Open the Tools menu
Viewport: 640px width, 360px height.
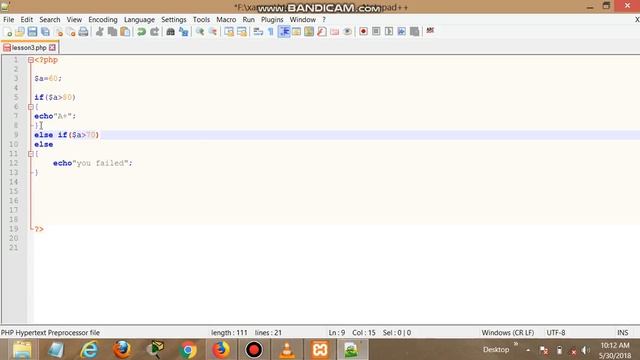[201, 20]
